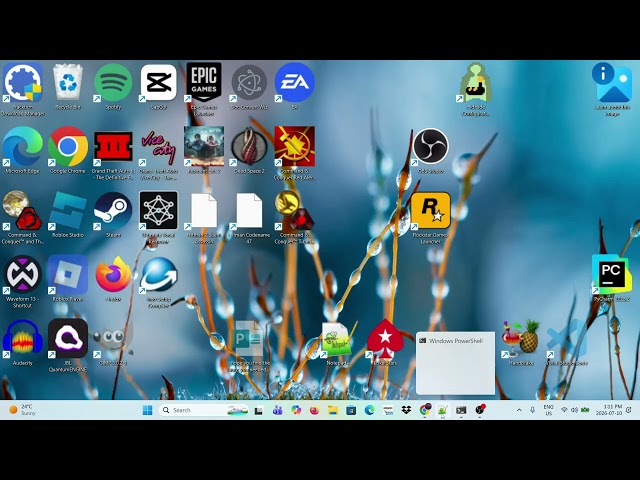Click the taskbar Search box
640x480 pixels.
tap(204, 410)
